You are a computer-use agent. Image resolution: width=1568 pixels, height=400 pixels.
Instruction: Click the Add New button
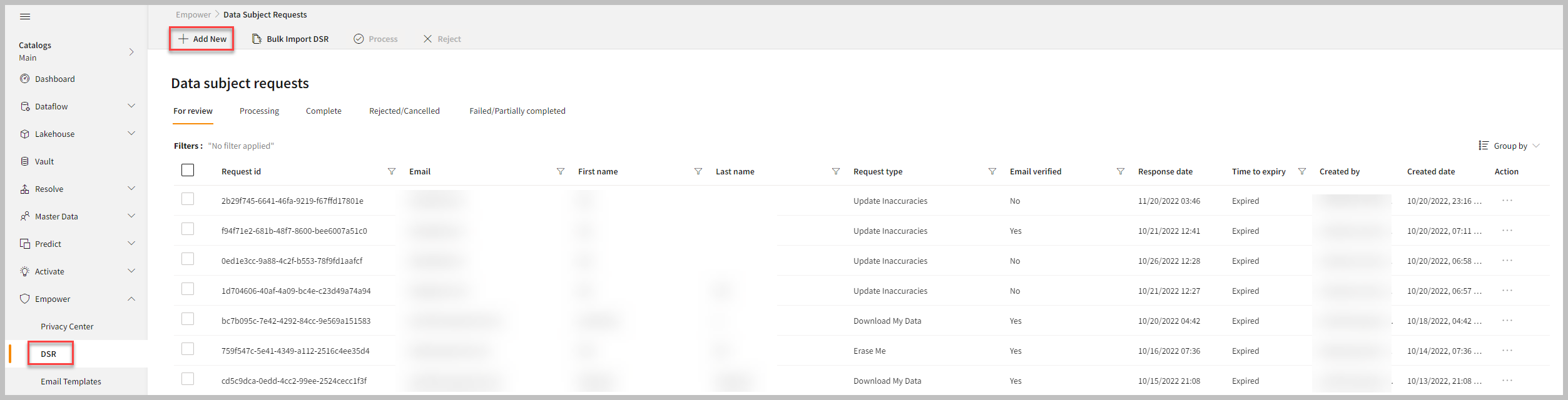pyautogui.click(x=202, y=39)
